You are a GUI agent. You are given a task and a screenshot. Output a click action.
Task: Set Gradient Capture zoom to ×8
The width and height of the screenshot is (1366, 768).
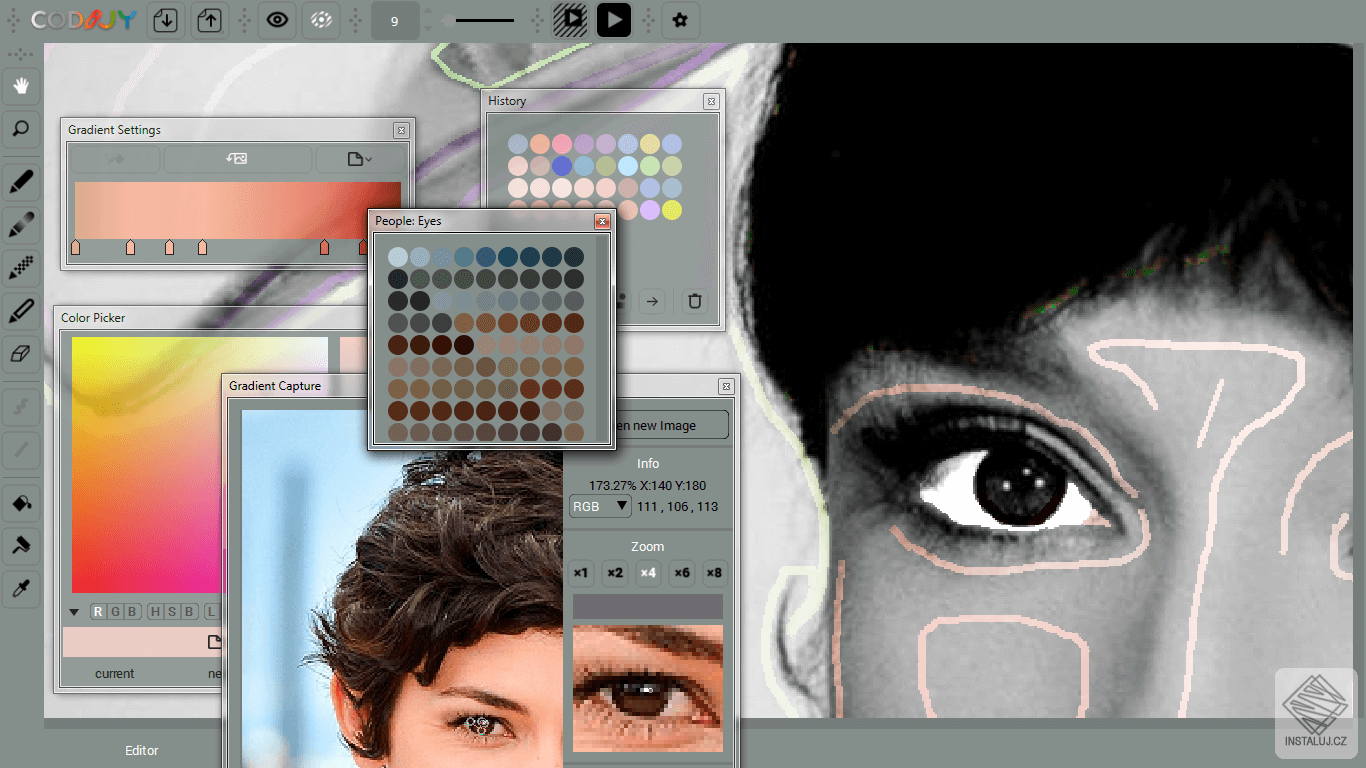point(714,573)
